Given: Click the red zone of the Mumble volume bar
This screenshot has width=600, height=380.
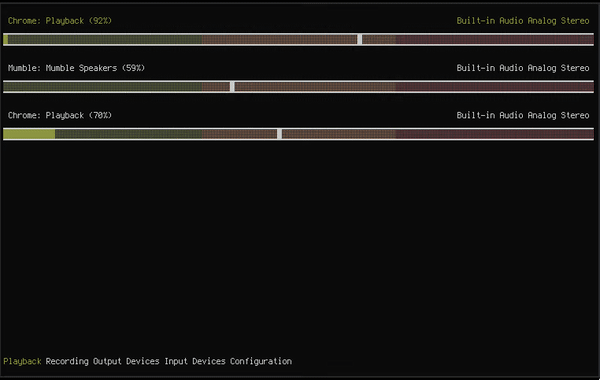Looking at the screenshot, I should click(495, 87).
